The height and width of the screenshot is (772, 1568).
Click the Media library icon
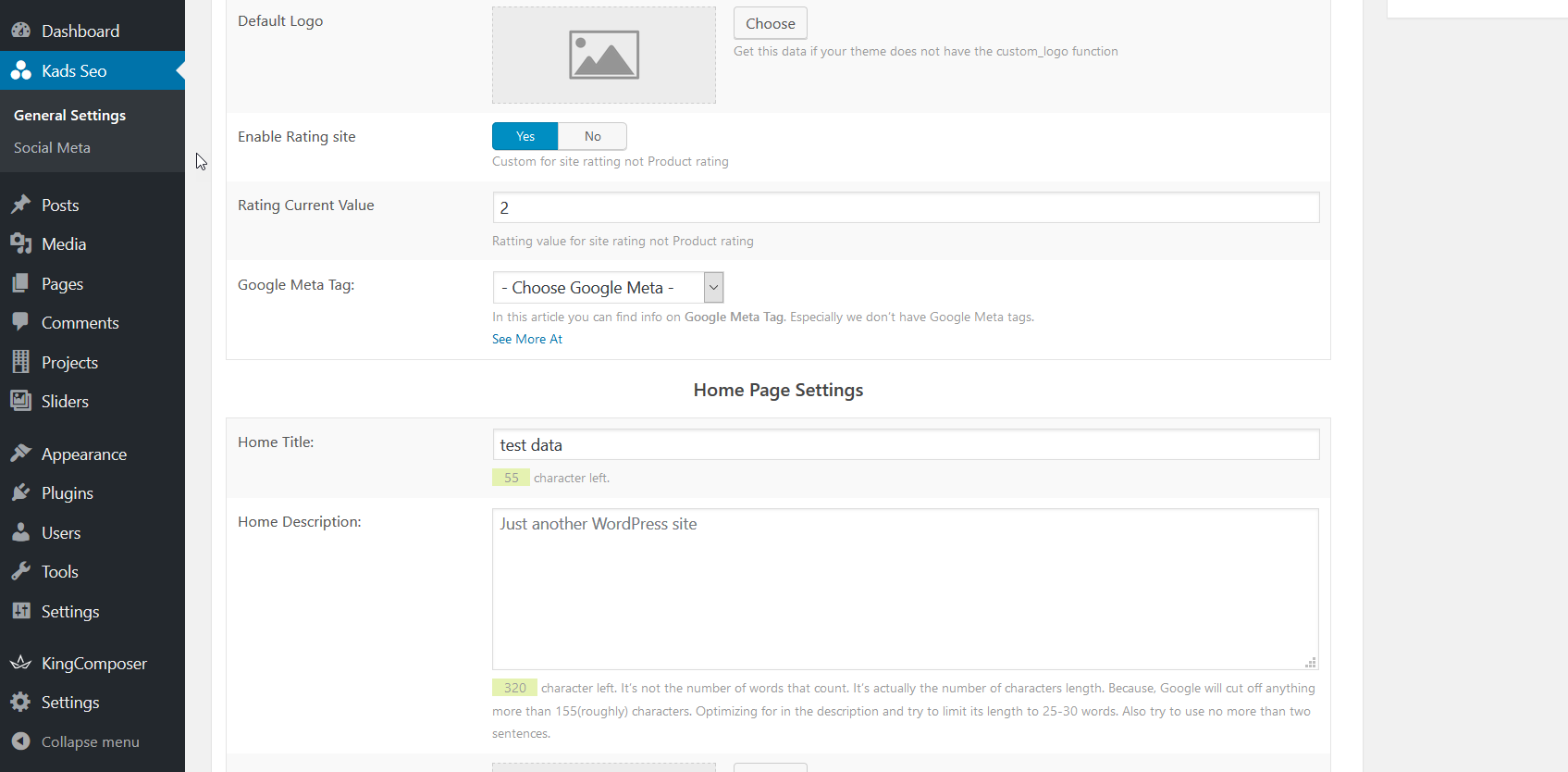coord(20,243)
